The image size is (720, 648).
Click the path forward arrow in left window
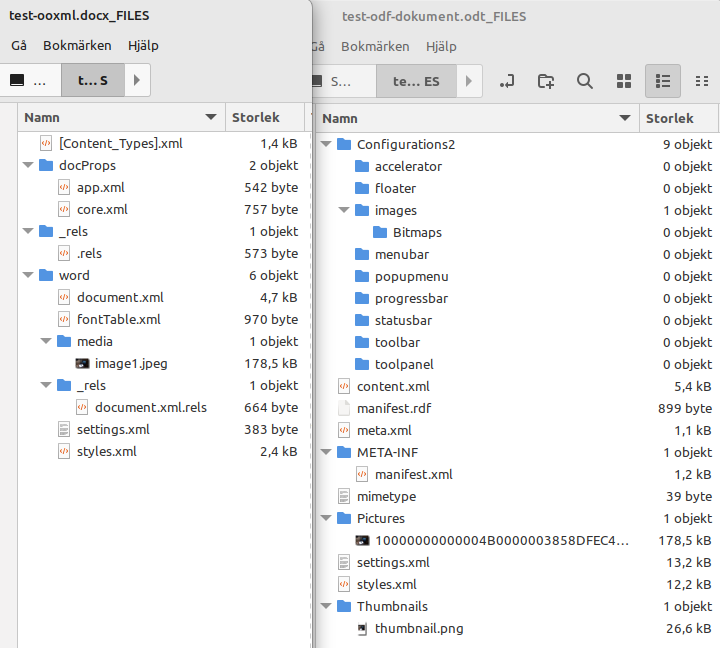click(x=137, y=80)
